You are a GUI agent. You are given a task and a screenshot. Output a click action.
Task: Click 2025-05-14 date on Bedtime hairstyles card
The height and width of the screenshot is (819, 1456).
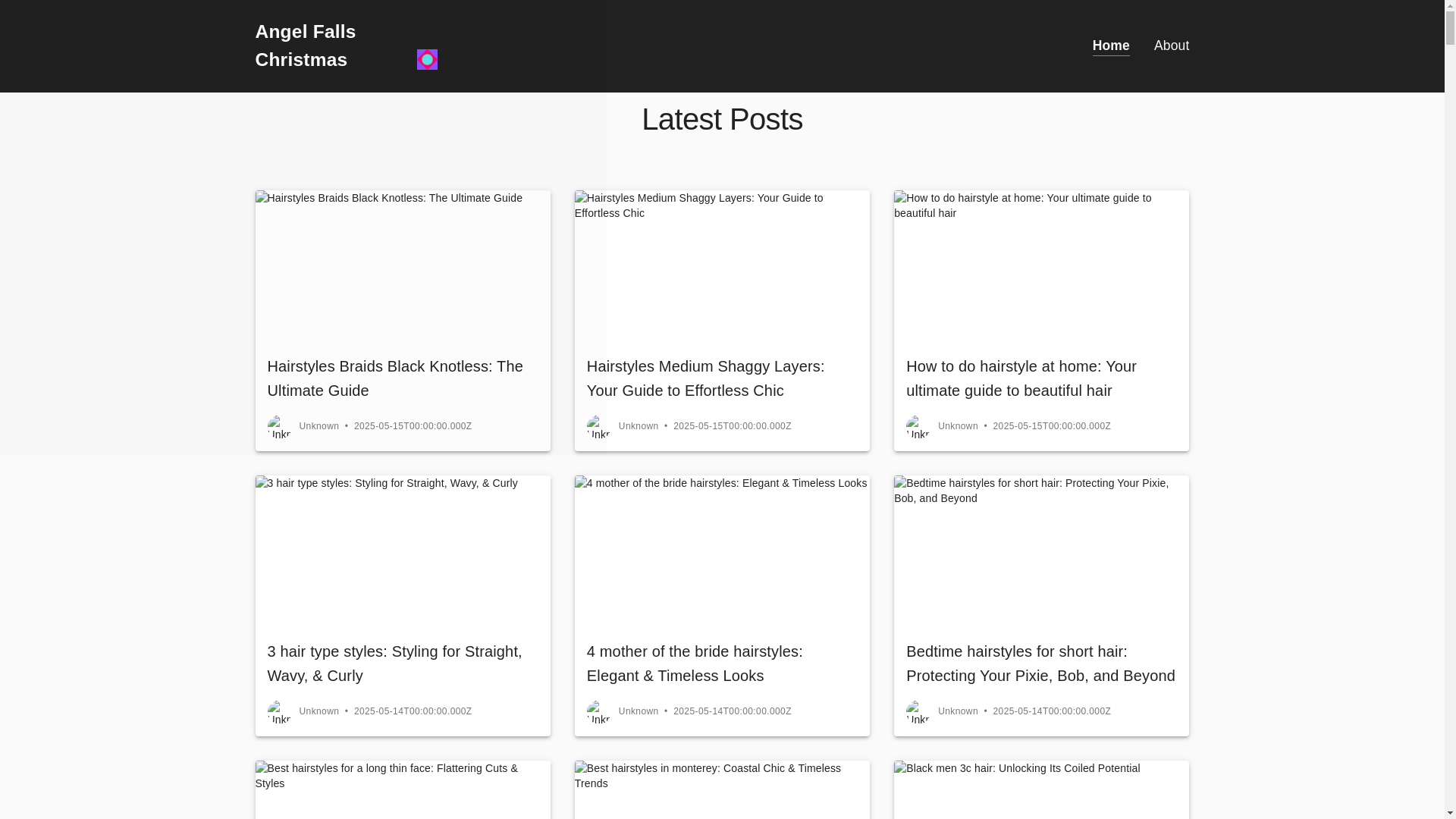1051,711
